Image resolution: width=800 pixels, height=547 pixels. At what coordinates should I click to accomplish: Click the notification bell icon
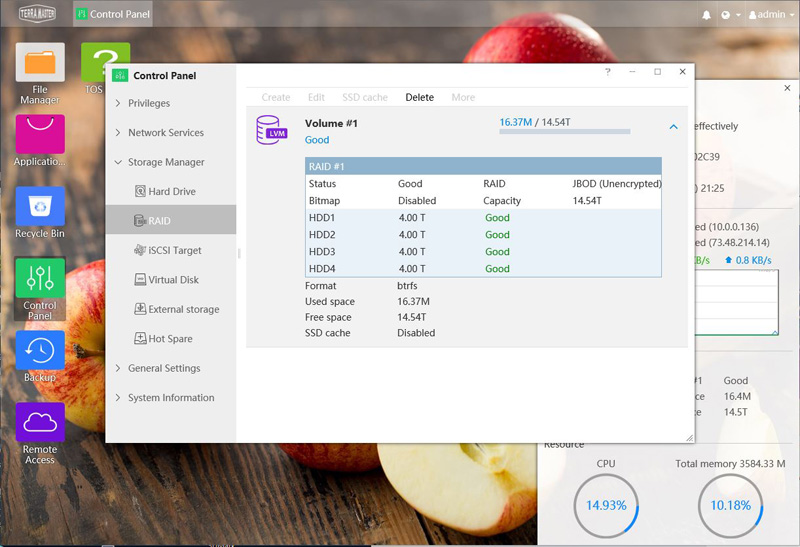pyautogui.click(x=707, y=15)
